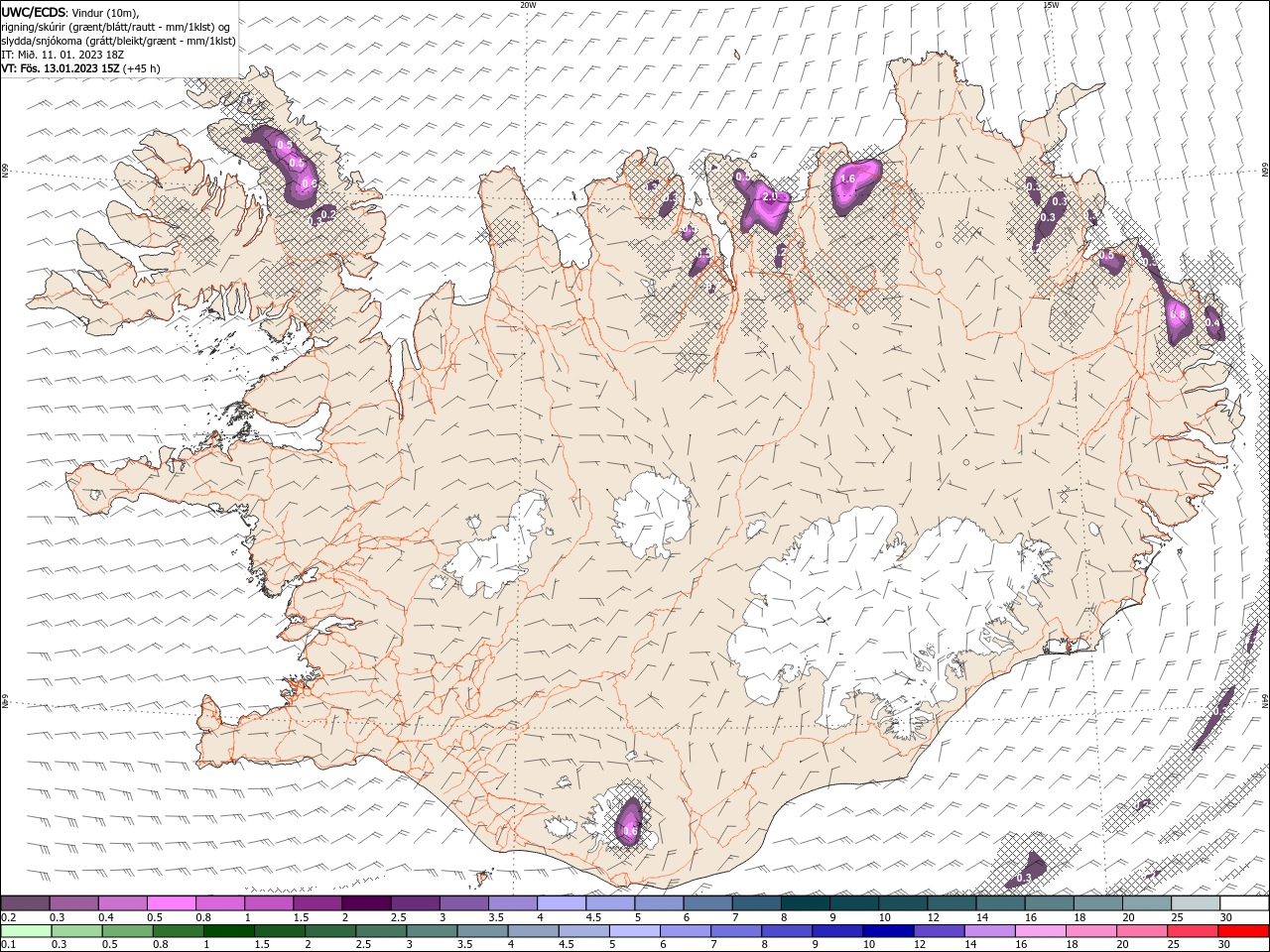Click the '1.6' value in the northern pink patch
This screenshot has width=1270, height=952.
point(847,179)
